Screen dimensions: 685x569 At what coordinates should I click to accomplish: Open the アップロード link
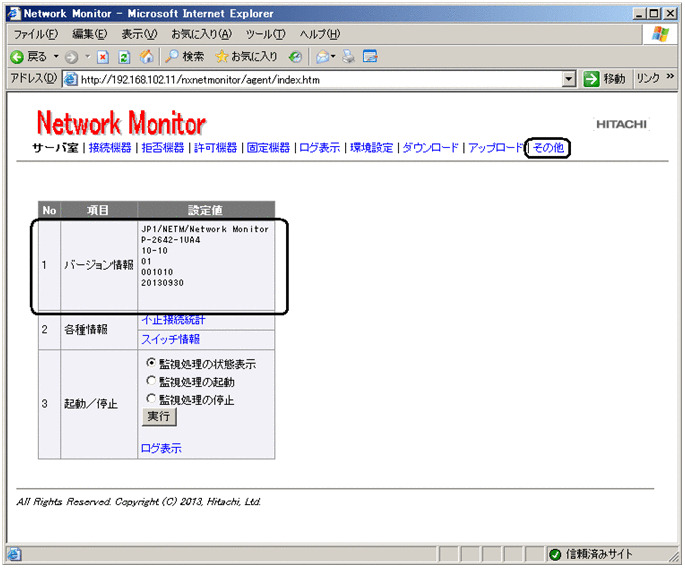496,148
